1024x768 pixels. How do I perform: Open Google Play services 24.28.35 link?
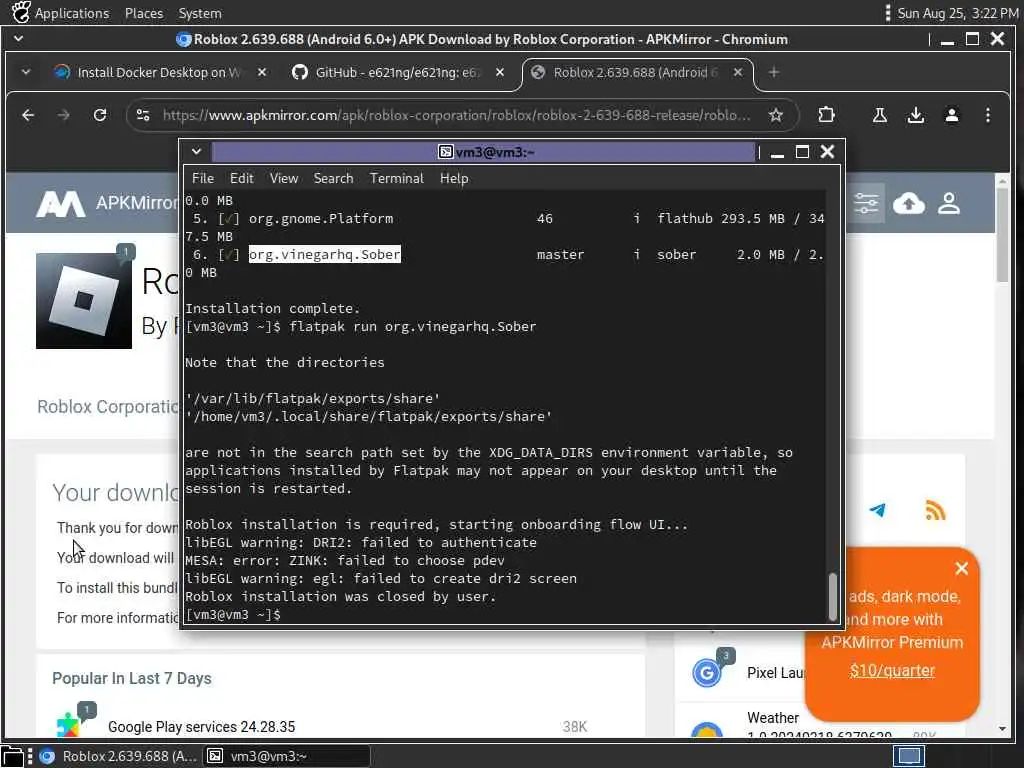click(x=201, y=727)
